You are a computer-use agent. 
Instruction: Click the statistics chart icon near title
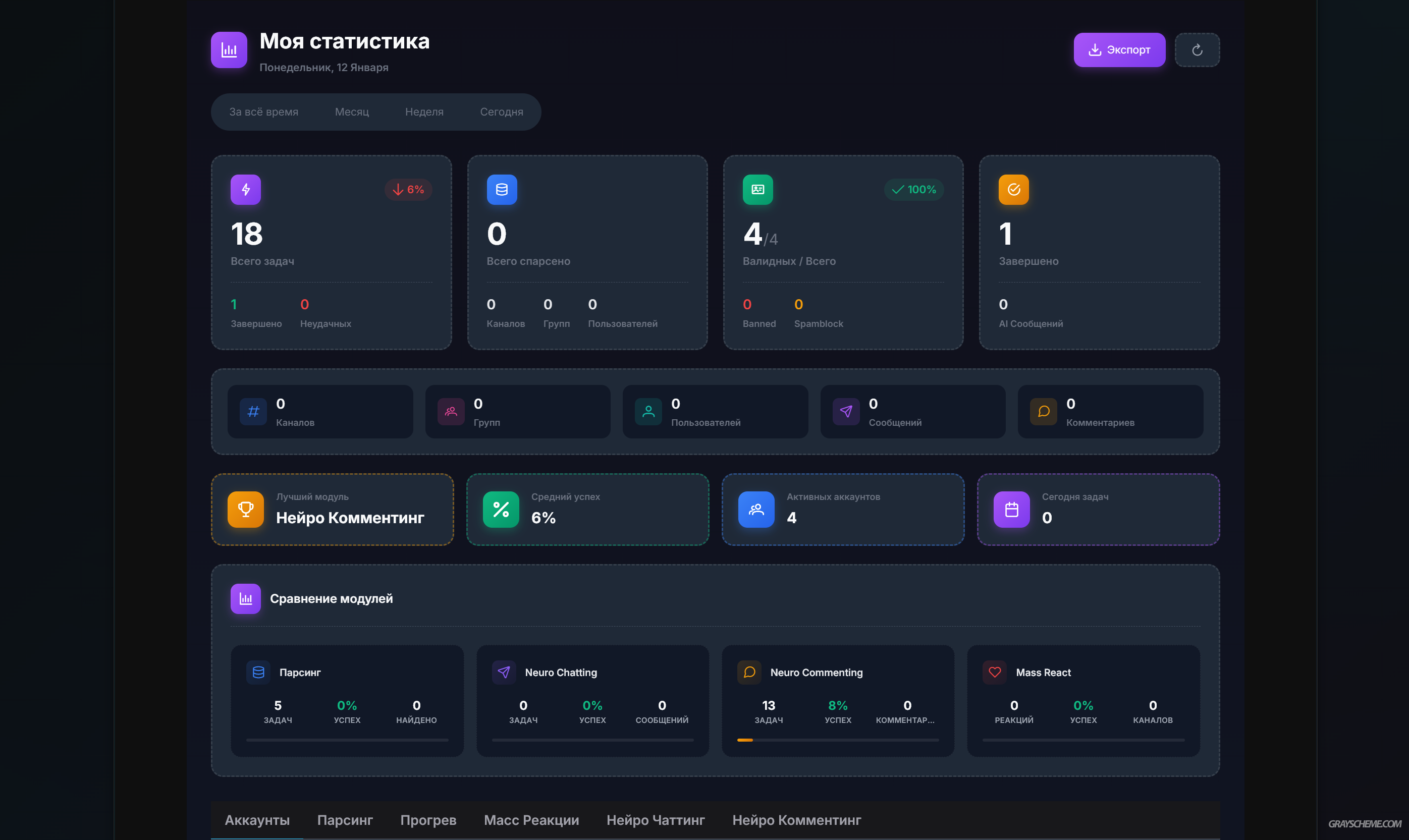tap(229, 50)
